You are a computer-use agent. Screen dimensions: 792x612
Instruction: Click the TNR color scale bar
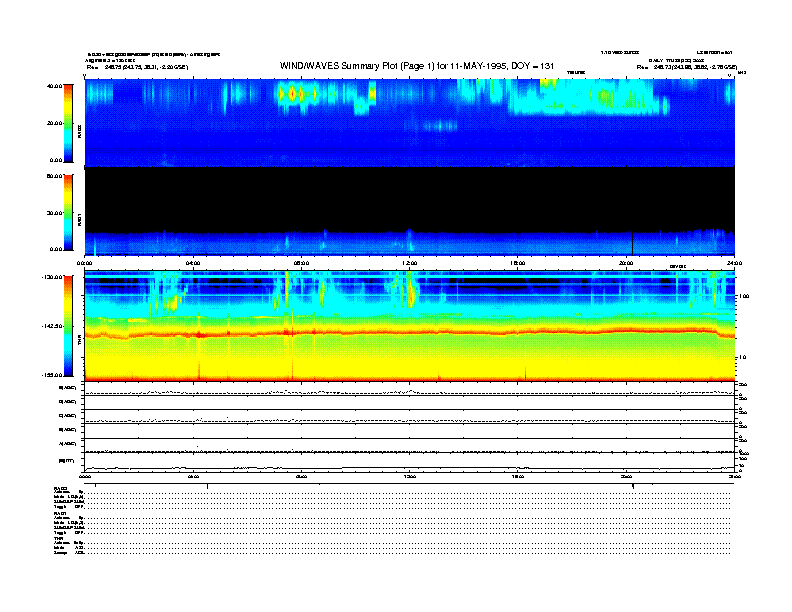pyautogui.click(x=68, y=326)
